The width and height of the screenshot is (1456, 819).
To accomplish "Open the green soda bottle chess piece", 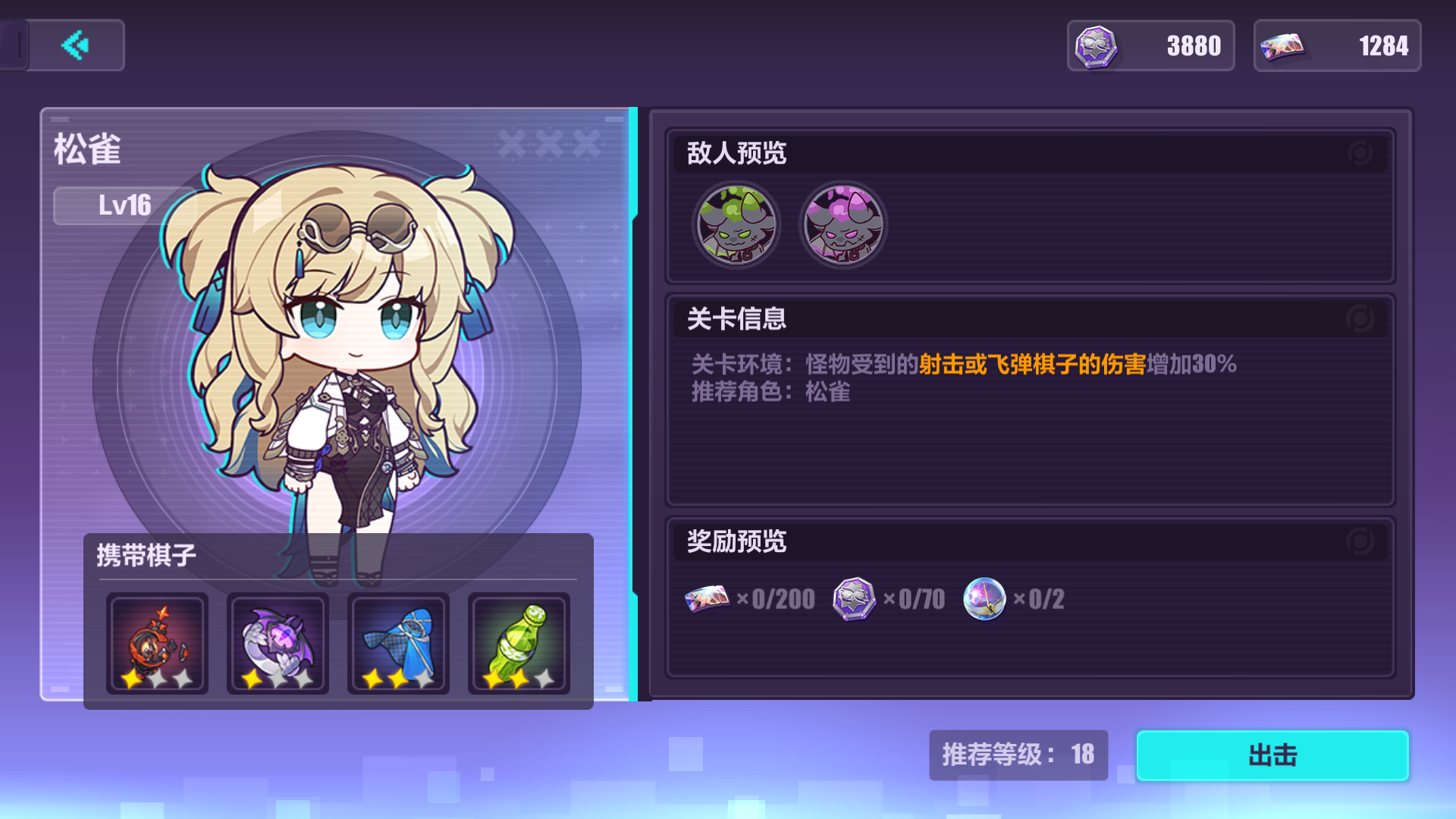I will pyautogui.click(x=519, y=643).
